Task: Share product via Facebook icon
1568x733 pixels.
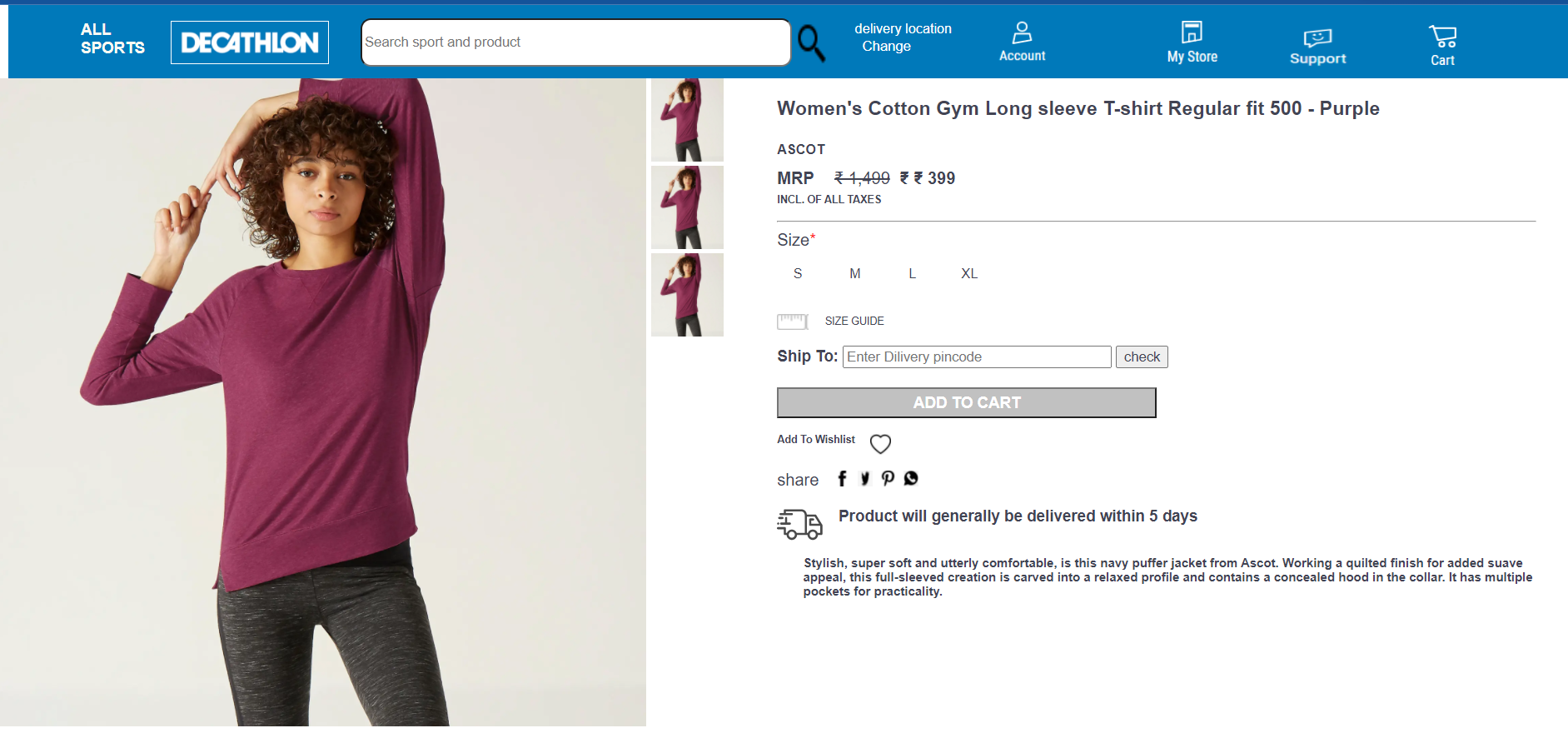Action: coord(842,478)
